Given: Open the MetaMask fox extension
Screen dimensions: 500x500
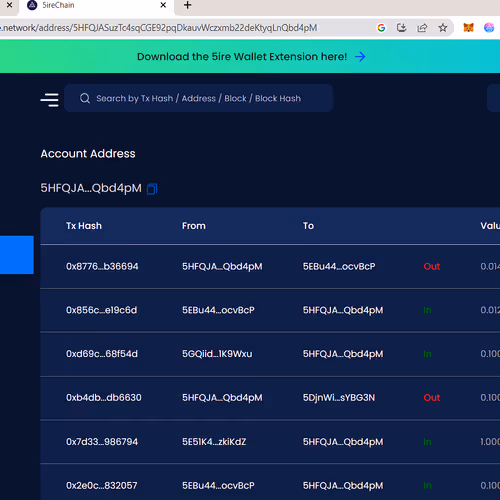Looking at the screenshot, I should [x=468, y=28].
